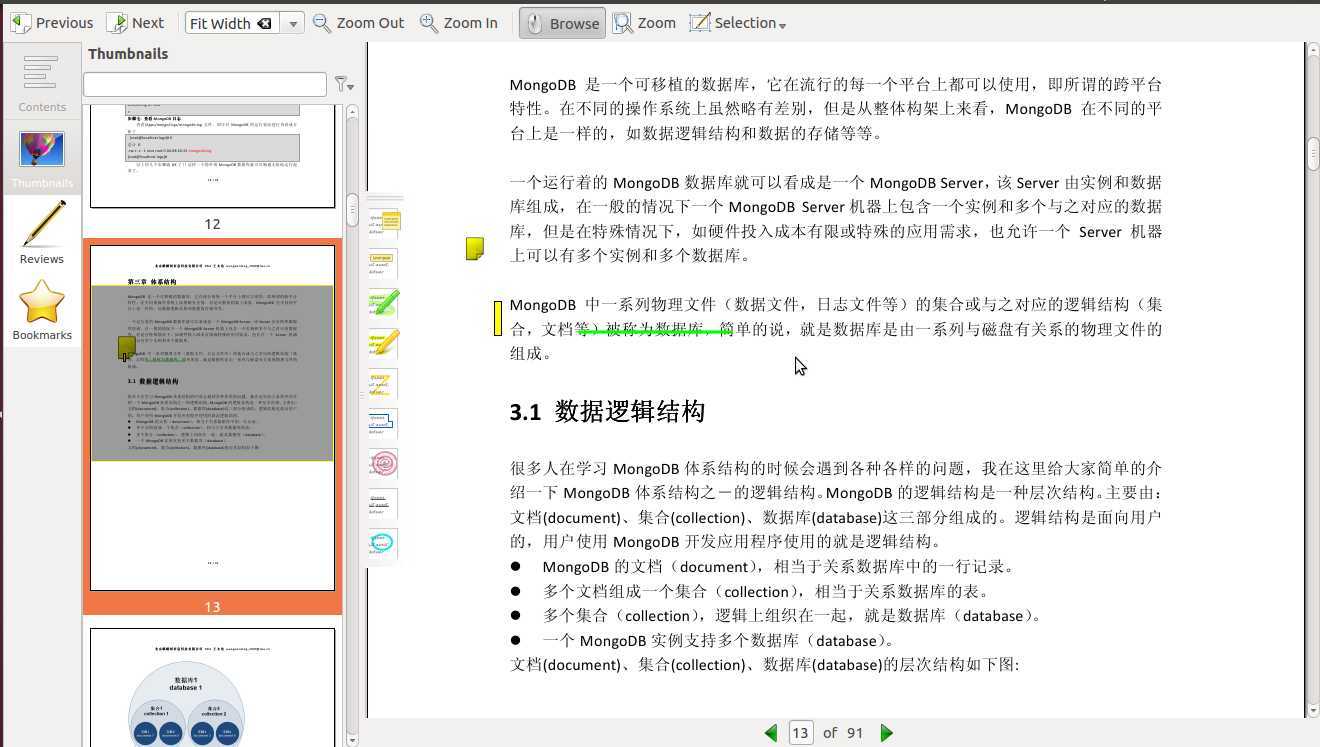Click the yellow sticky note in margin

tap(475, 248)
